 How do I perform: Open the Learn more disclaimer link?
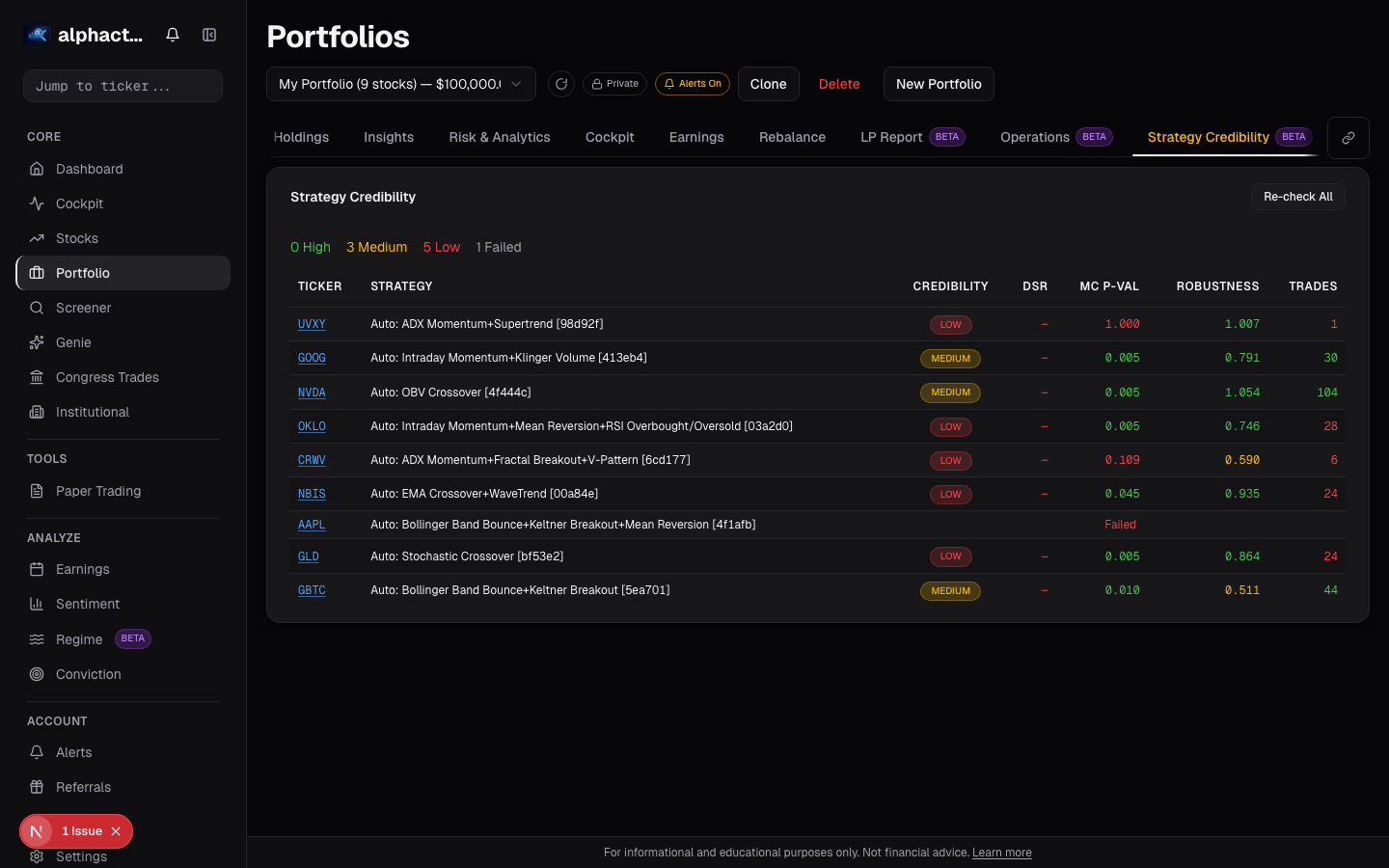tap(1001, 853)
